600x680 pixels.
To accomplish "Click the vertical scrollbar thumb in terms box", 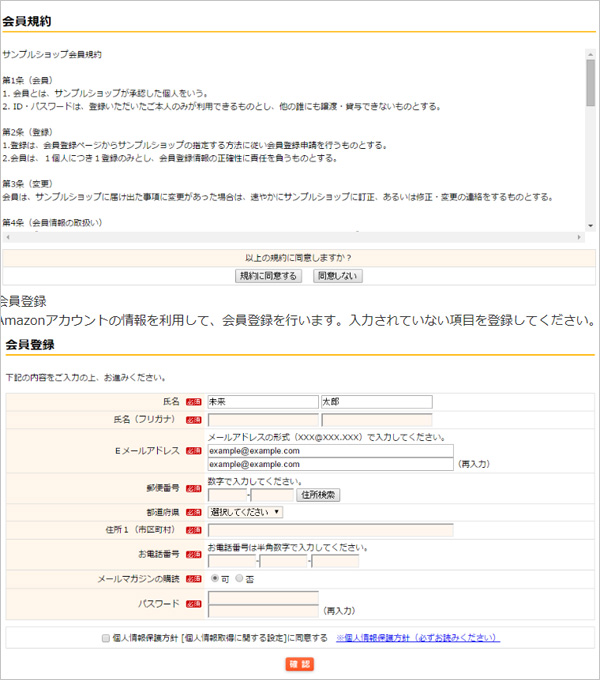I will pos(591,82).
